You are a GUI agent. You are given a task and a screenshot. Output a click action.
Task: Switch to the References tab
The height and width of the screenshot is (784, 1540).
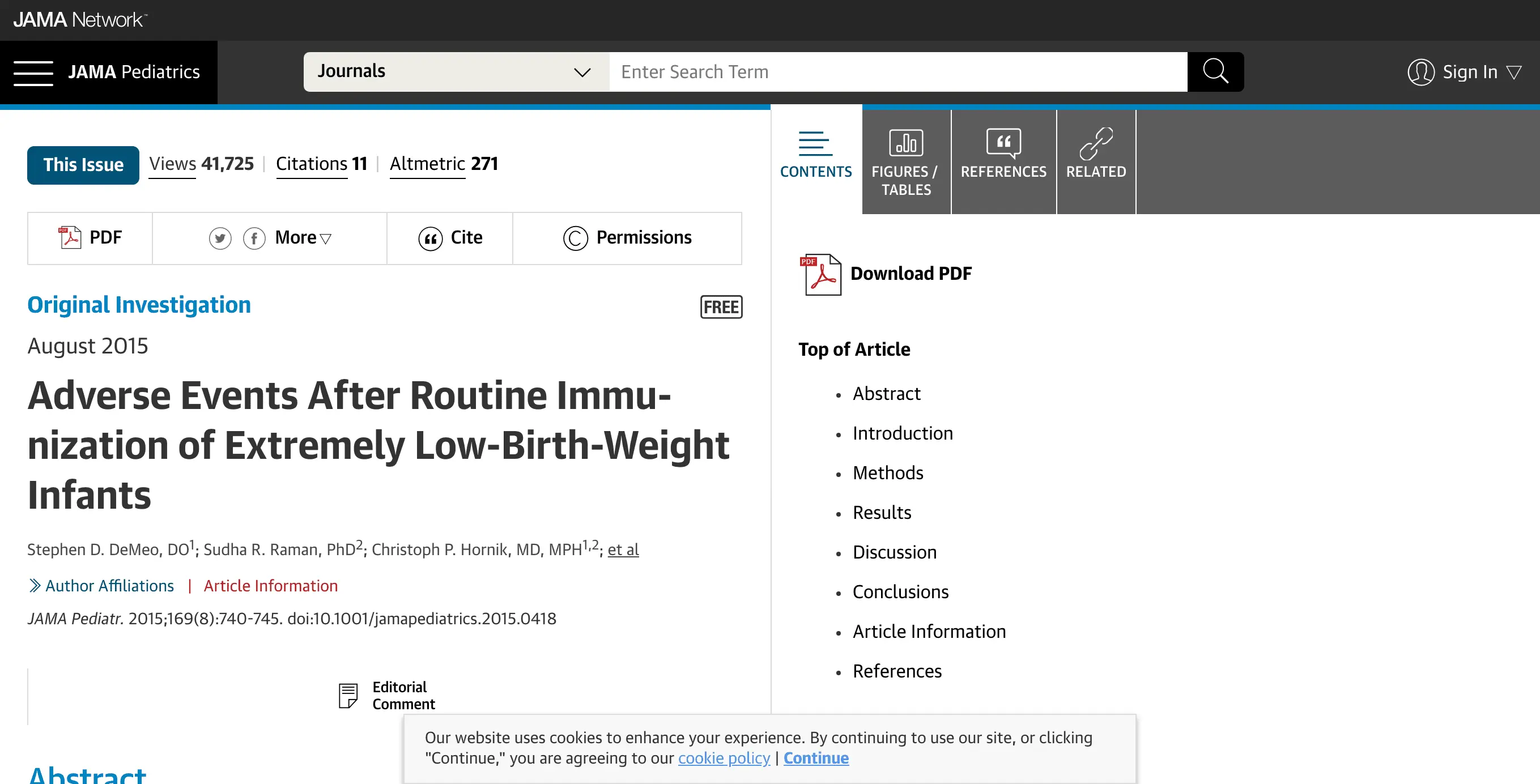click(x=1003, y=161)
